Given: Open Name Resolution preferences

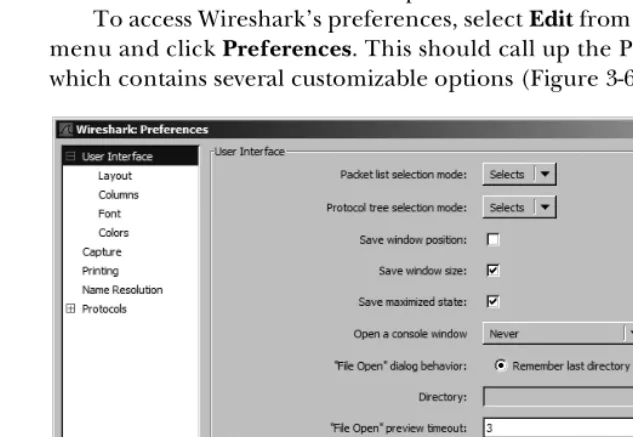Looking at the screenshot, I should [x=122, y=290].
